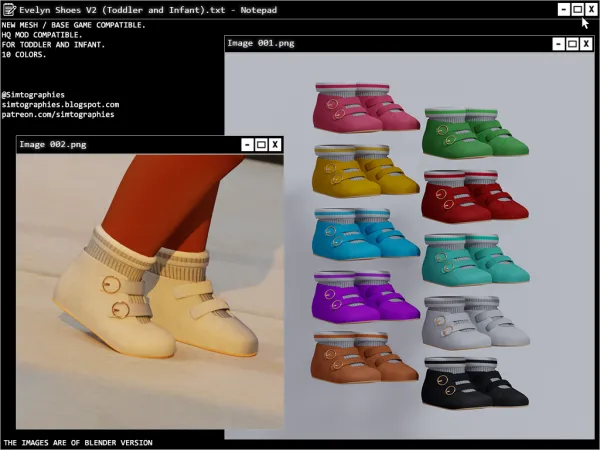Image resolution: width=600 pixels, height=450 pixels.
Task: Open patreon.com/simtographies link text
Action: pyautogui.click(x=58, y=114)
